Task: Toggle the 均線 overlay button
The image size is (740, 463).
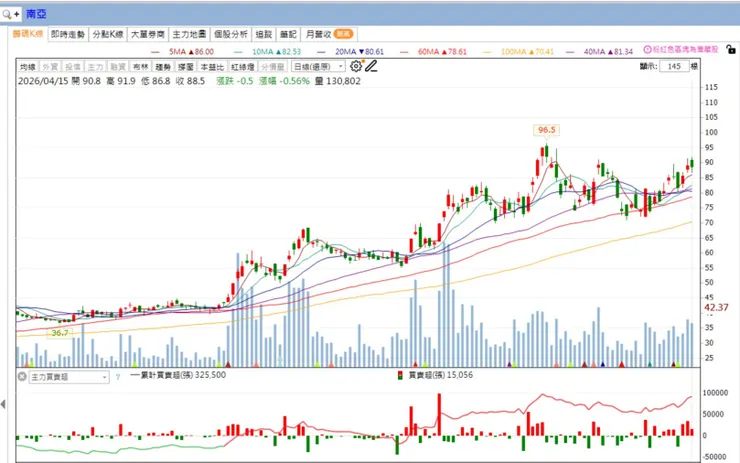Action: pyautogui.click(x=28, y=67)
